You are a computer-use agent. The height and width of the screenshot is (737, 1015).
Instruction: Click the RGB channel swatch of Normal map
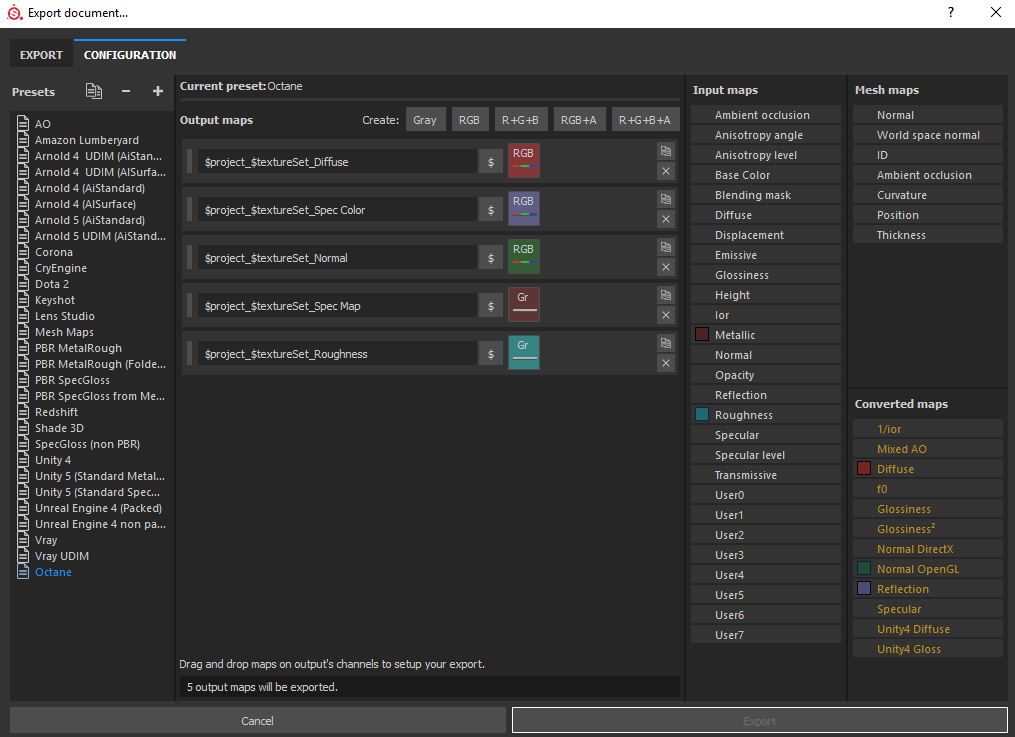click(524, 256)
